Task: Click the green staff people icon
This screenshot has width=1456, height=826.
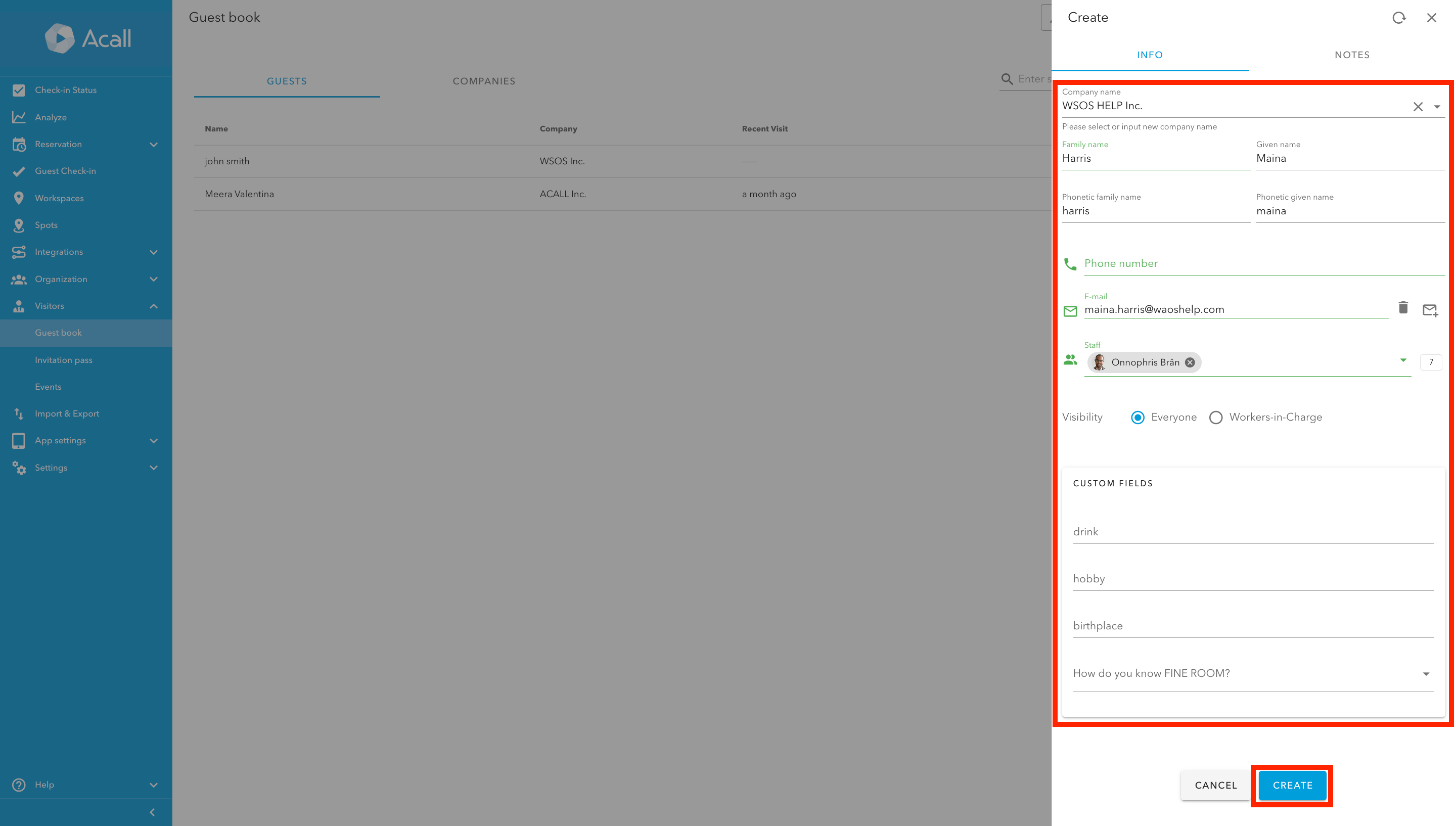Action: [1070, 360]
